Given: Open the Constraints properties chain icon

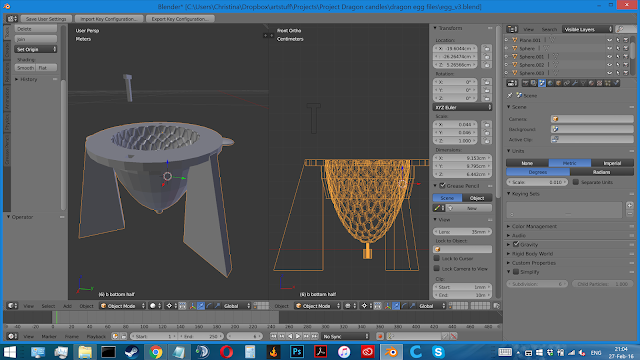Looking at the screenshot, I should (x=567, y=83).
